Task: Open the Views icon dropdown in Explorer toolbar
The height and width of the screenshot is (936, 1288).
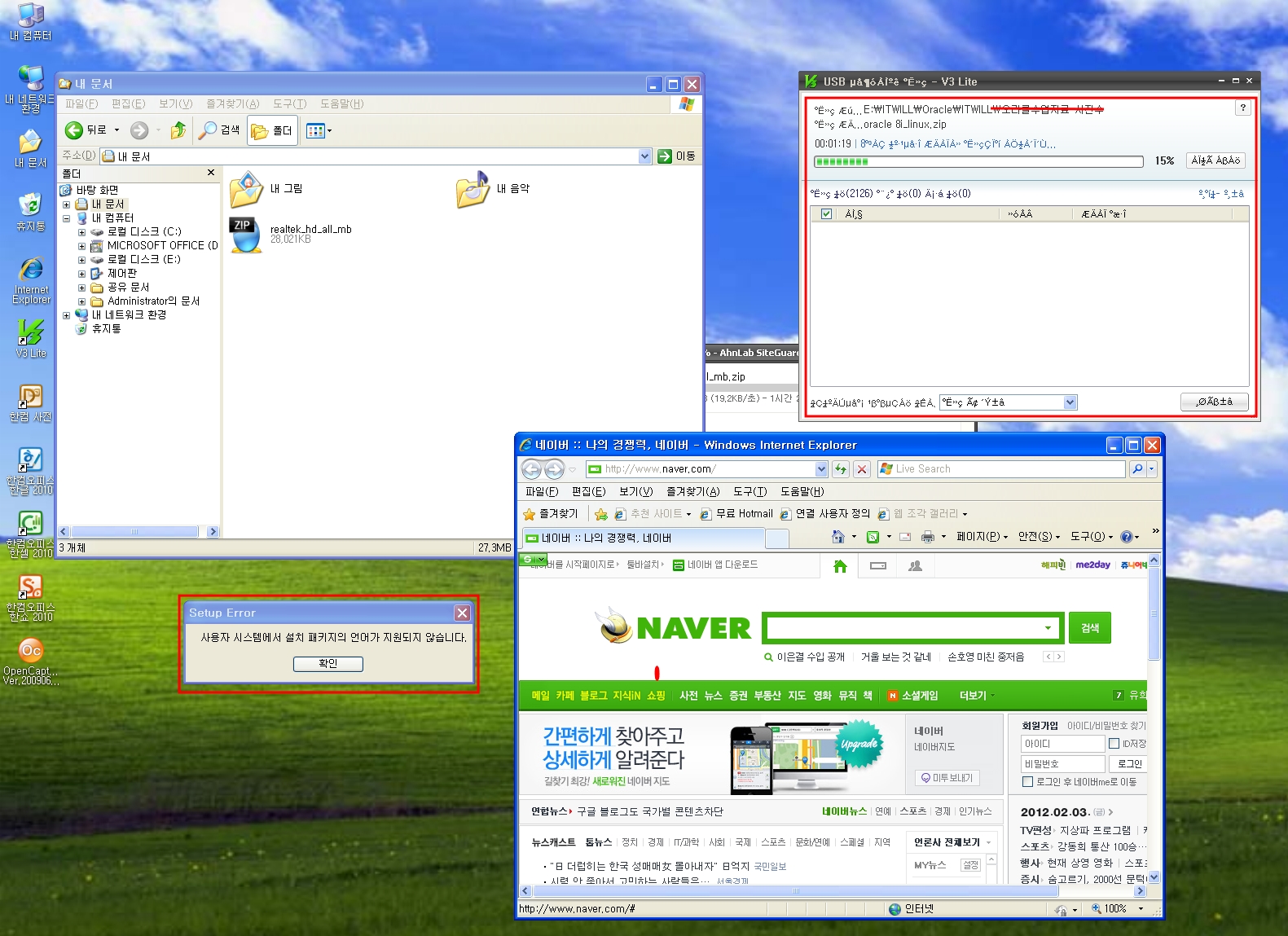Action: (319, 130)
